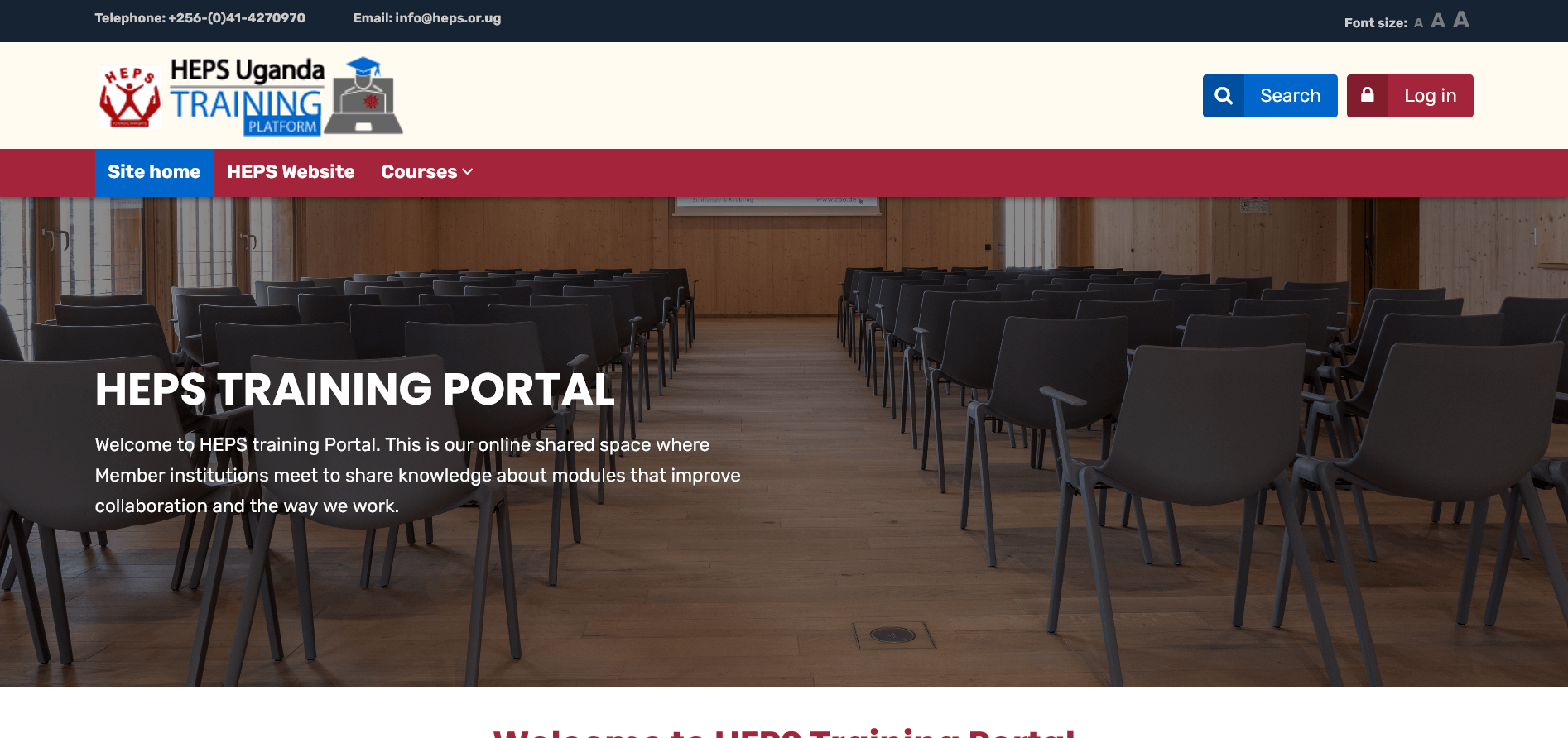
Task: Click the info@heps.or.ug email address
Action: (448, 18)
